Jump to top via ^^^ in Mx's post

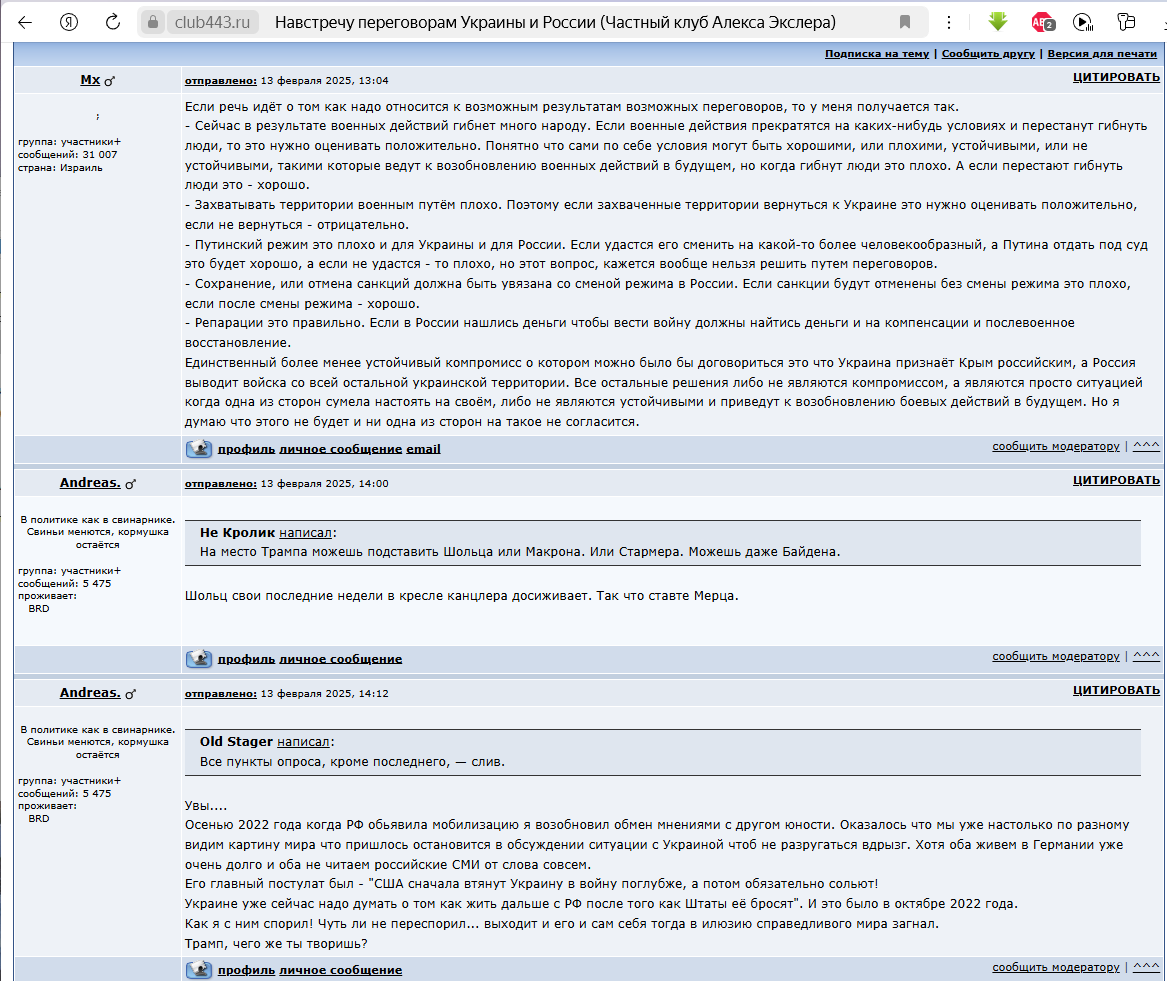tap(1146, 447)
